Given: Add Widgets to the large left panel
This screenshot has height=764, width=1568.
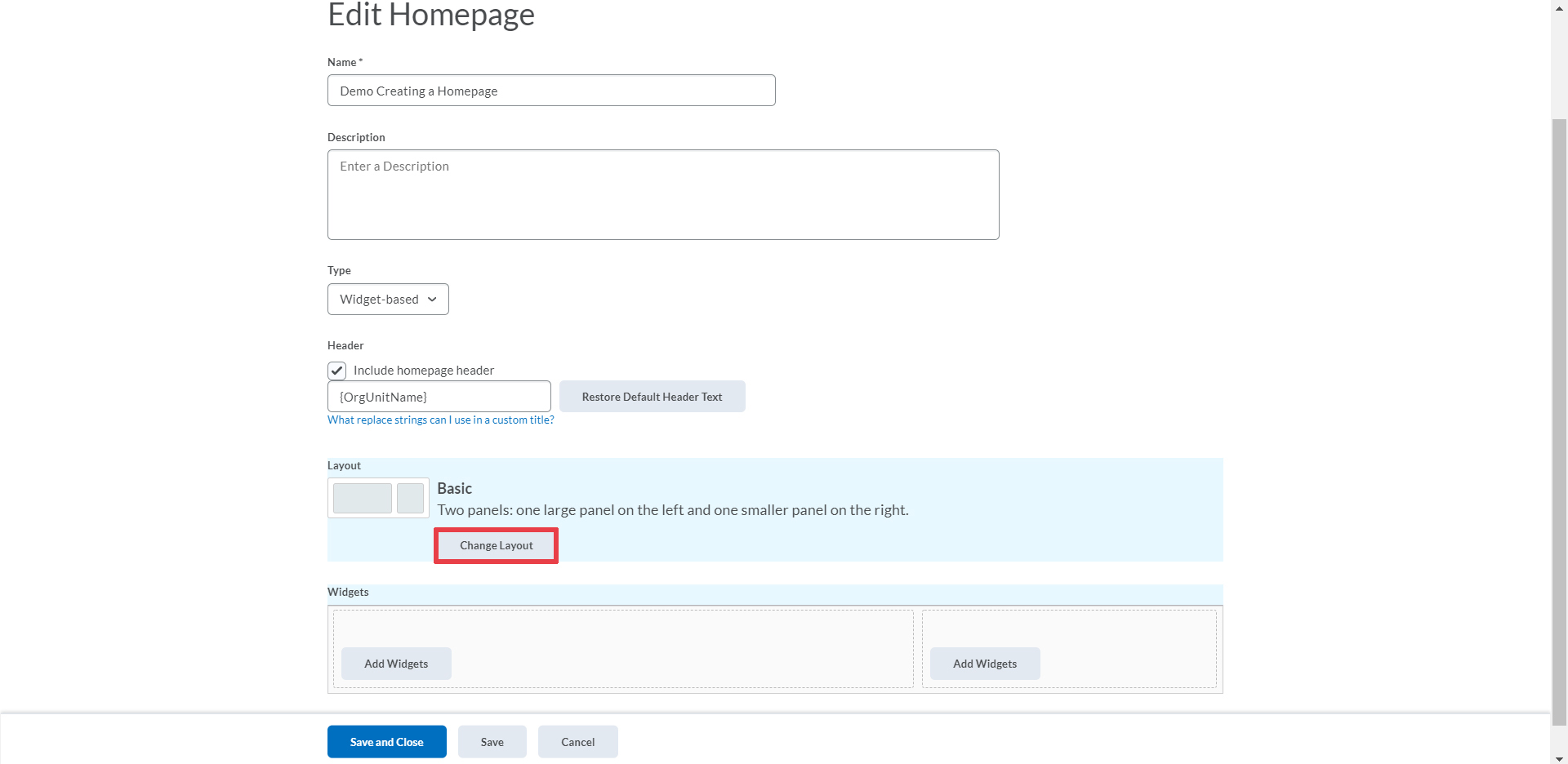Looking at the screenshot, I should [x=396, y=664].
